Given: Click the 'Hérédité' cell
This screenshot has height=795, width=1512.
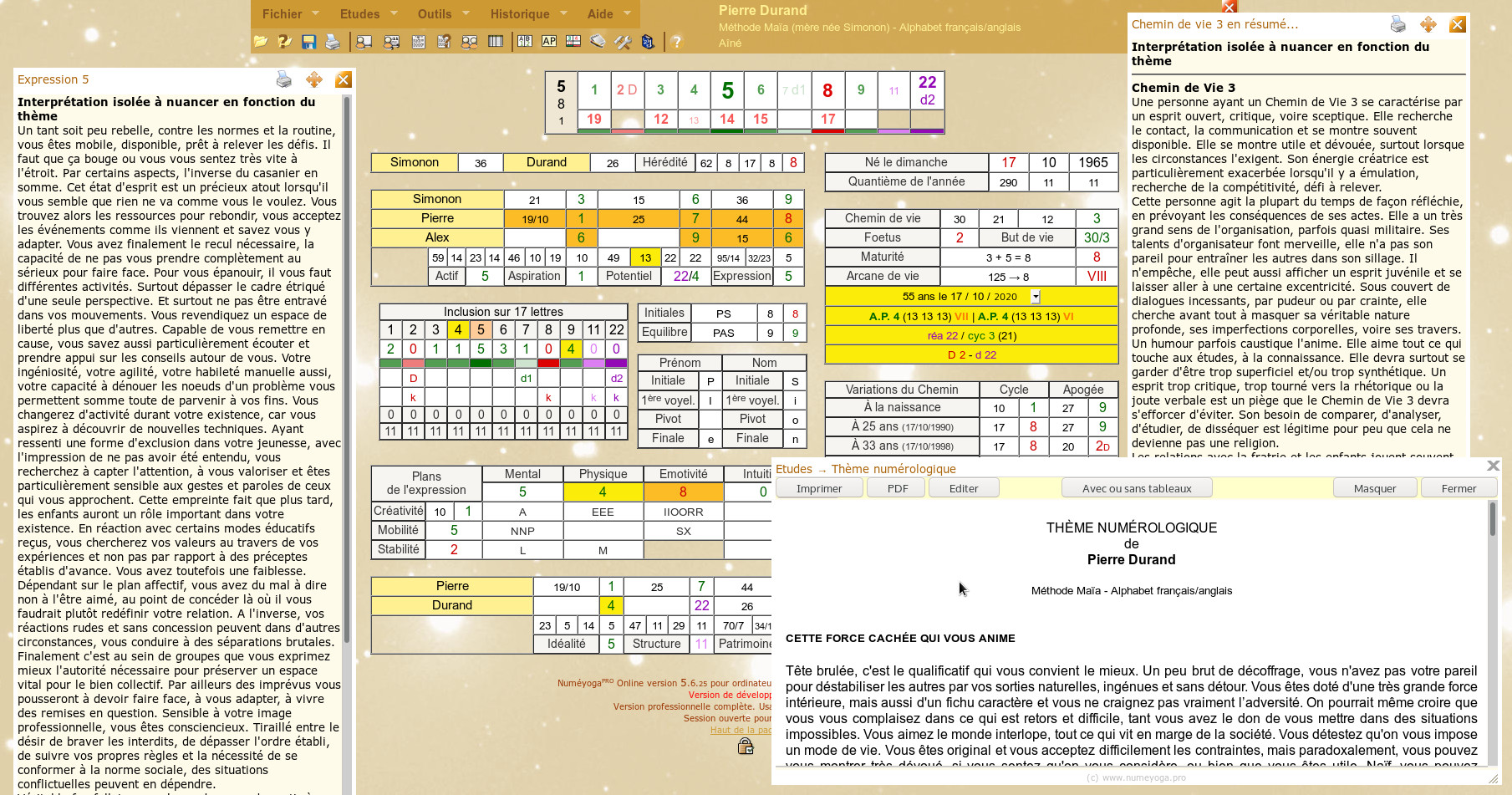Looking at the screenshot, I should pyautogui.click(x=665, y=162).
